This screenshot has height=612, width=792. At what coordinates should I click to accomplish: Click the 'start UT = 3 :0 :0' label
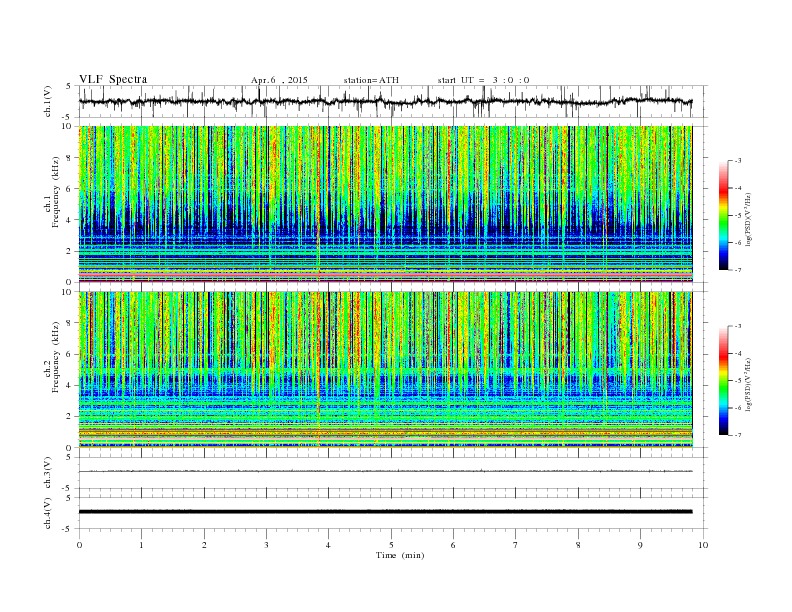pyautogui.click(x=483, y=80)
